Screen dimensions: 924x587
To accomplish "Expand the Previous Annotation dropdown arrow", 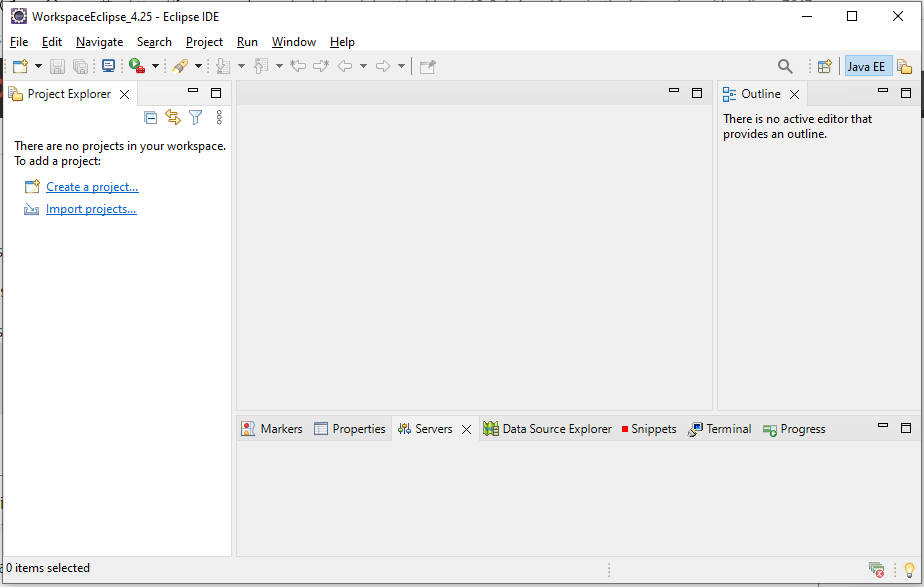I will (279, 66).
